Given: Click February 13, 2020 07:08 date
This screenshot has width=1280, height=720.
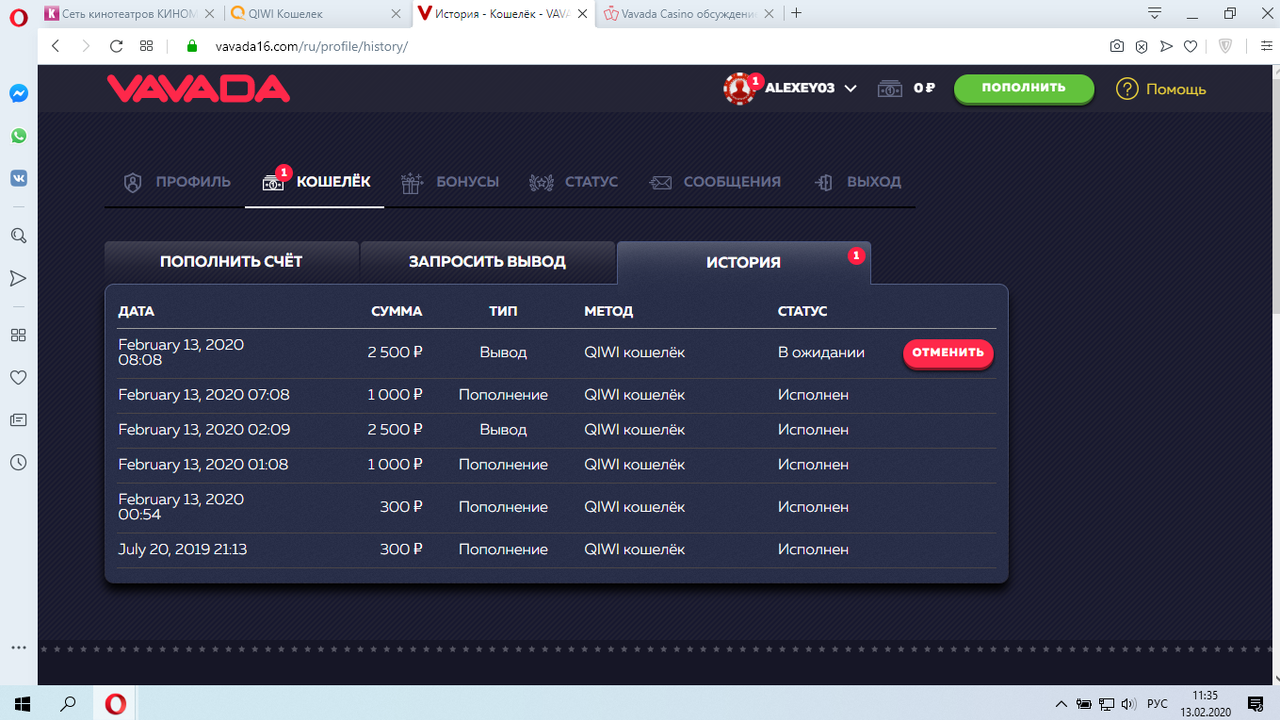Looking at the screenshot, I should (204, 395).
